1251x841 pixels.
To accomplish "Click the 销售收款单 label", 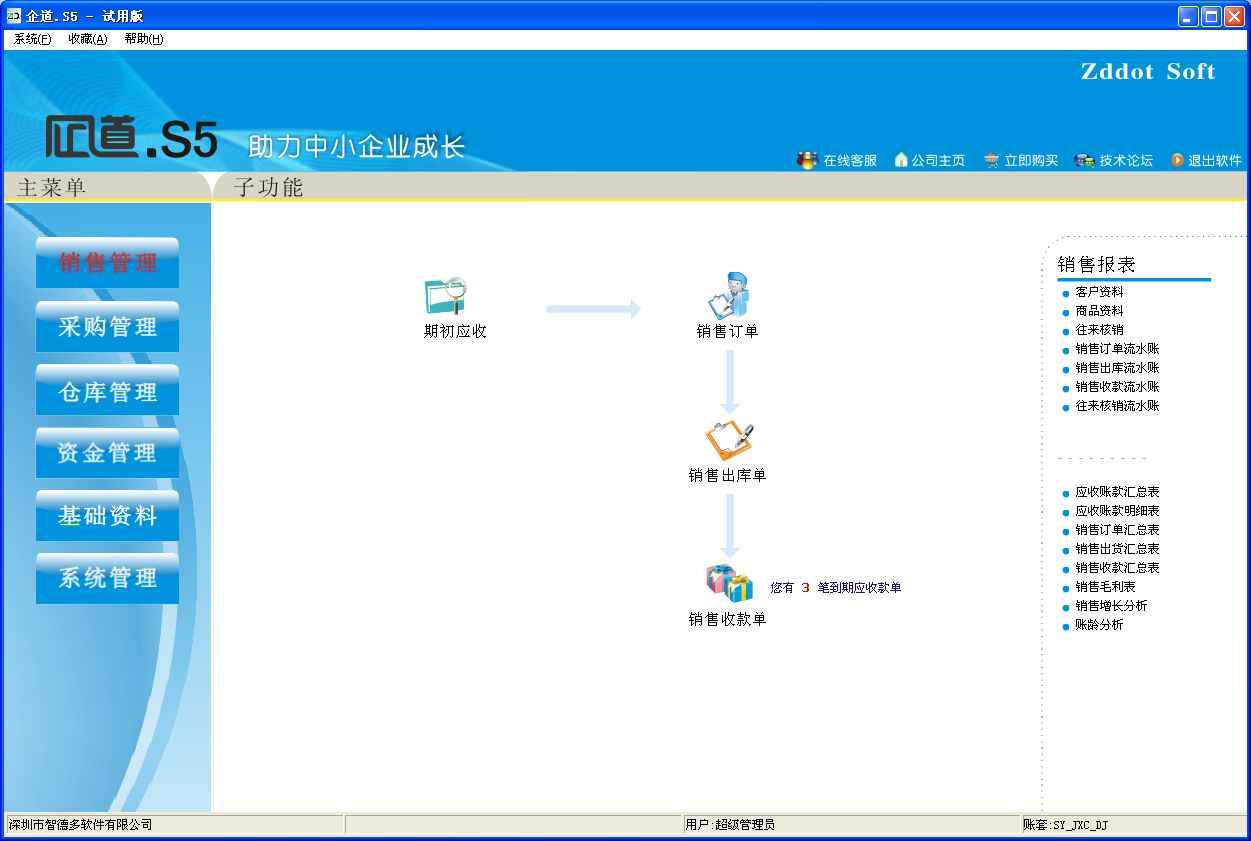I will [727, 619].
